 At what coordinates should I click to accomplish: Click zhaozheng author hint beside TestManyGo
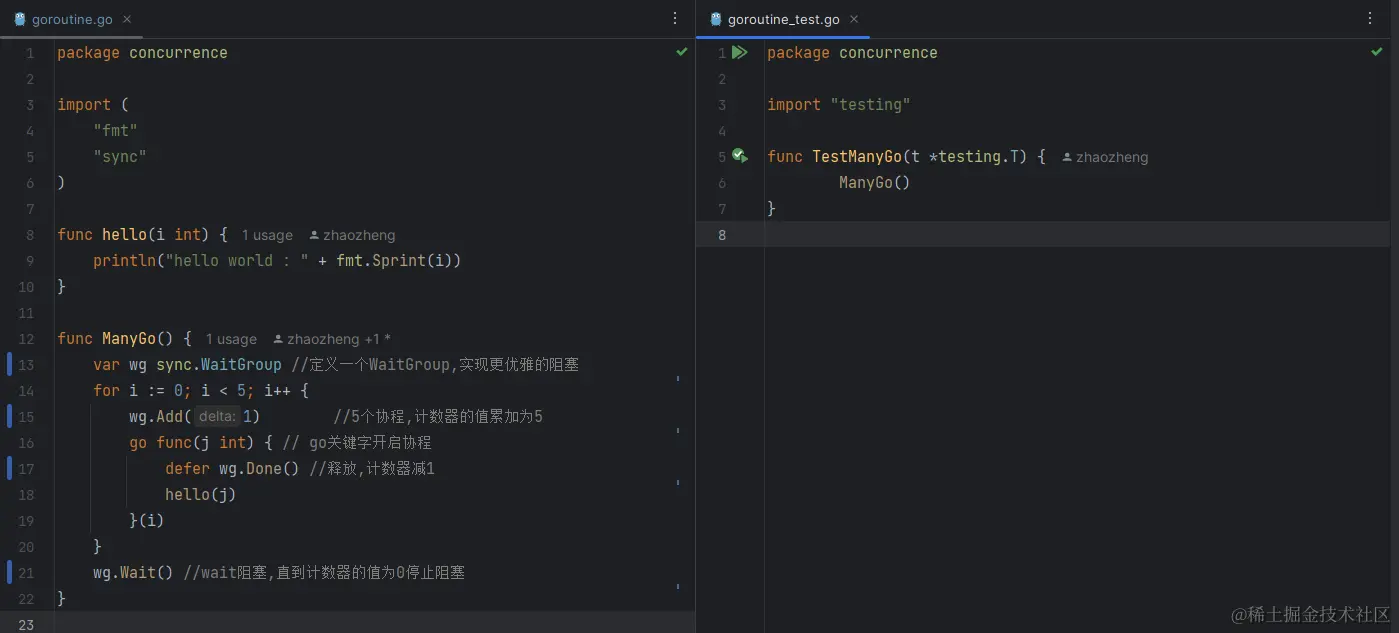[x=1105, y=157]
